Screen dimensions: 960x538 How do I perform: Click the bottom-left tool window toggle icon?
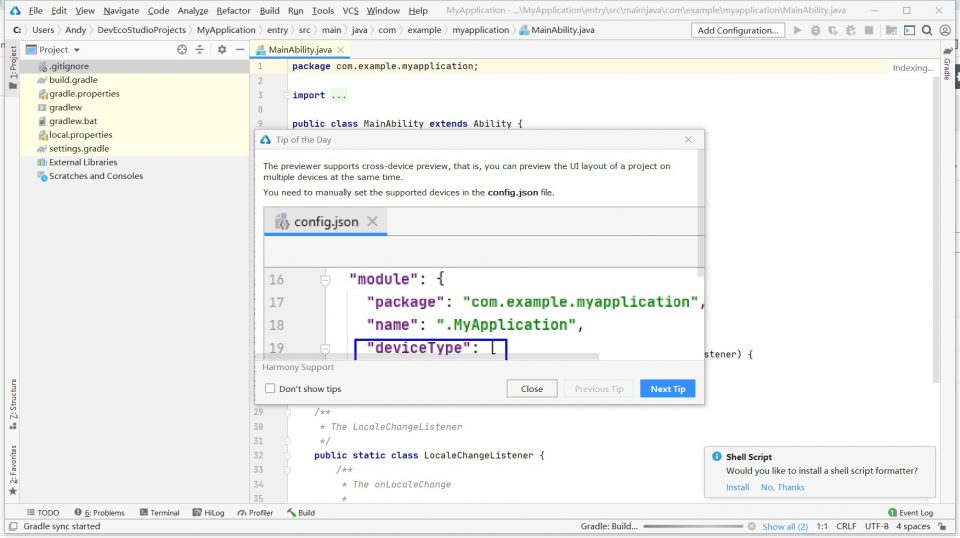click(13, 526)
